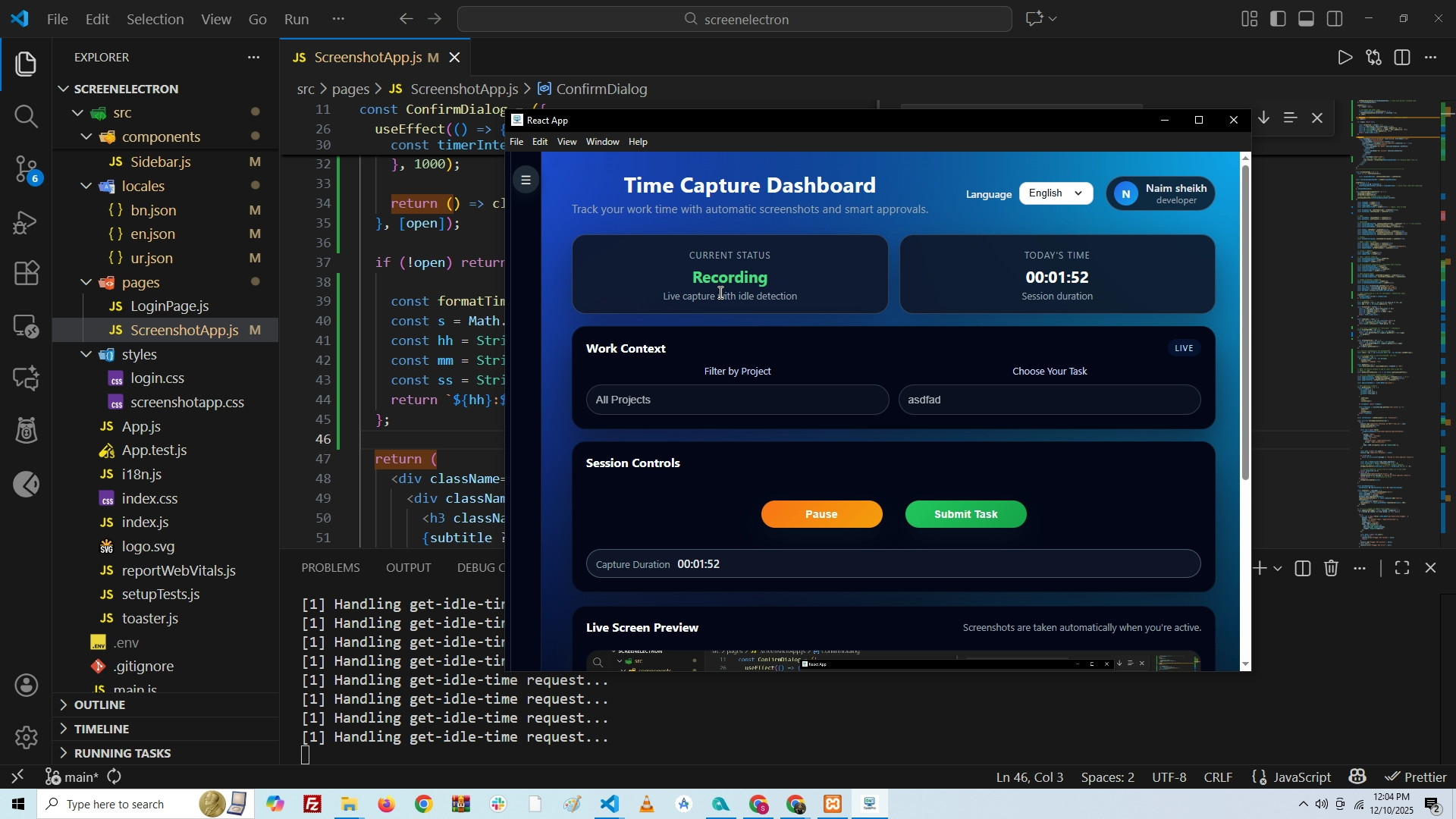
Task: Open the hamburger sidebar menu in React App
Action: point(526,180)
